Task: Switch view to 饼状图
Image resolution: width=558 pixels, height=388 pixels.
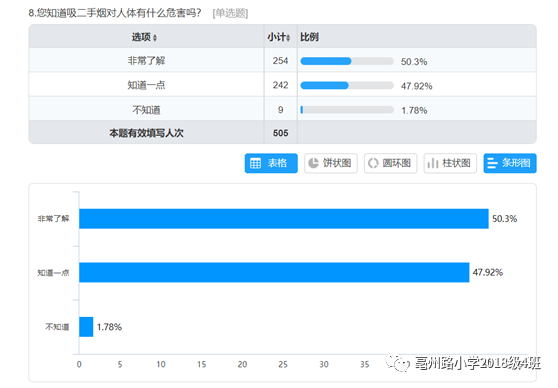Action: (x=331, y=163)
